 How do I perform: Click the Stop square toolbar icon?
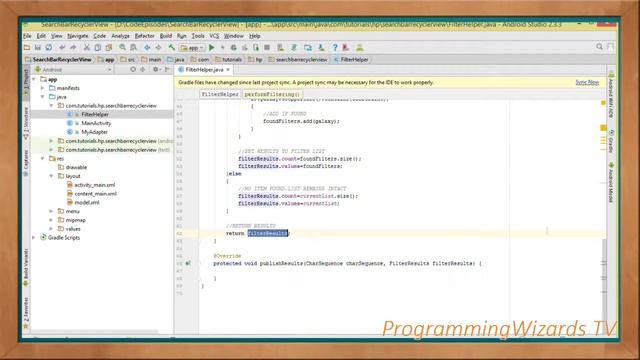coord(267,48)
